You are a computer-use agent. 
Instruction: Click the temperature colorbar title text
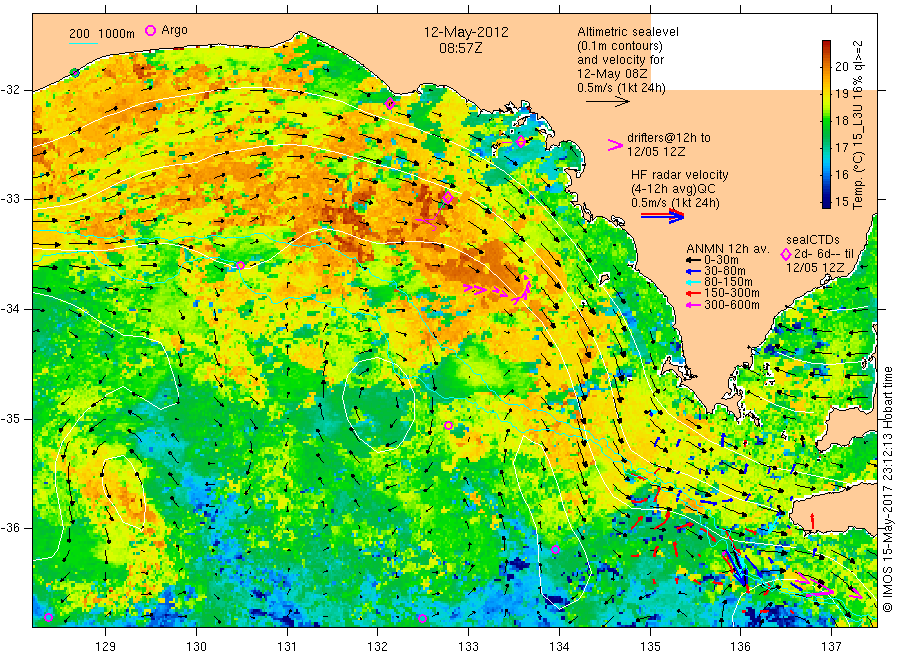click(x=858, y=125)
